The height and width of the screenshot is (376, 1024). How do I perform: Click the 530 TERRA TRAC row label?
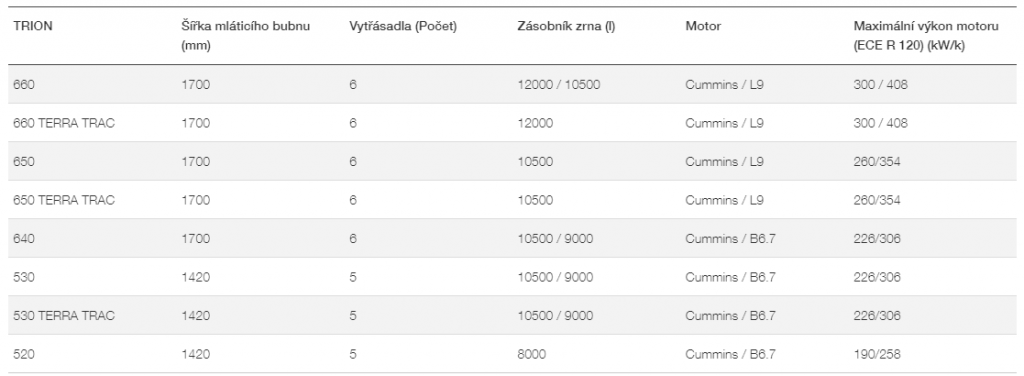pos(64,315)
